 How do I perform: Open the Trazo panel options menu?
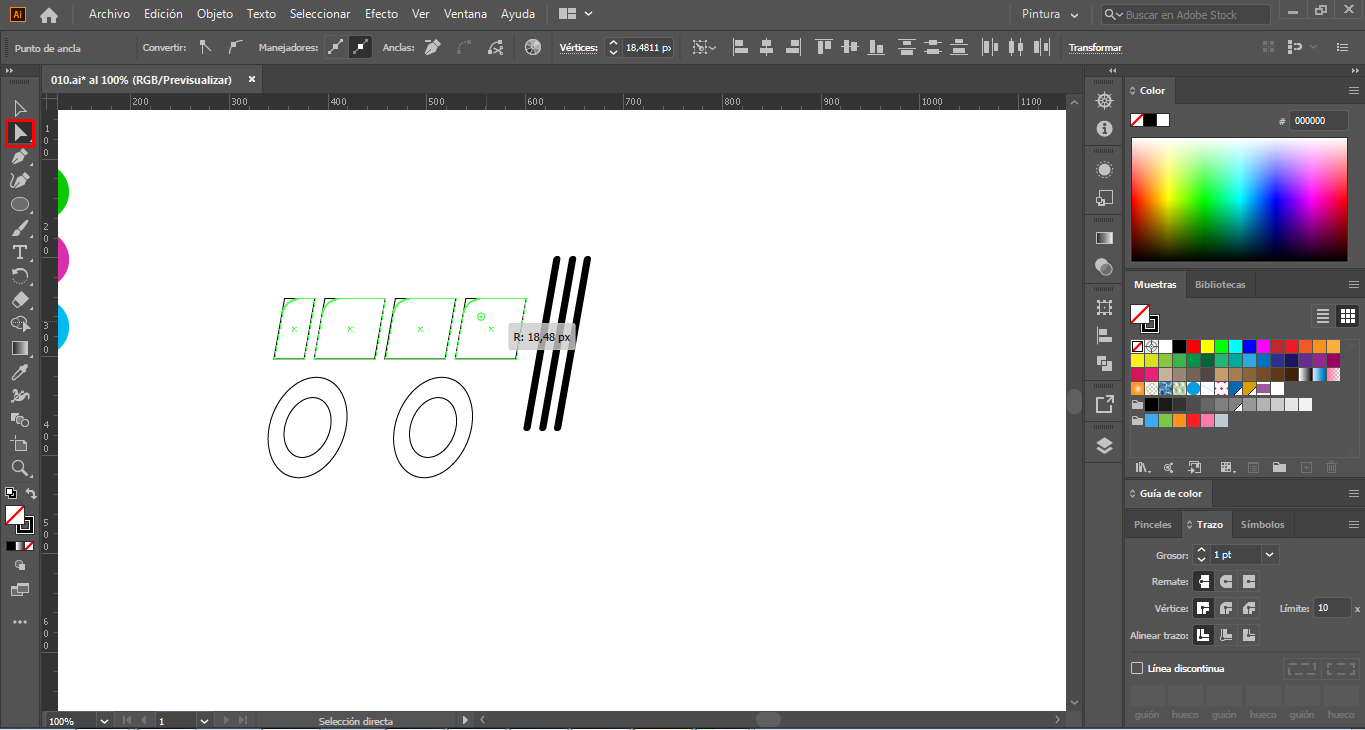click(1354, 524)
